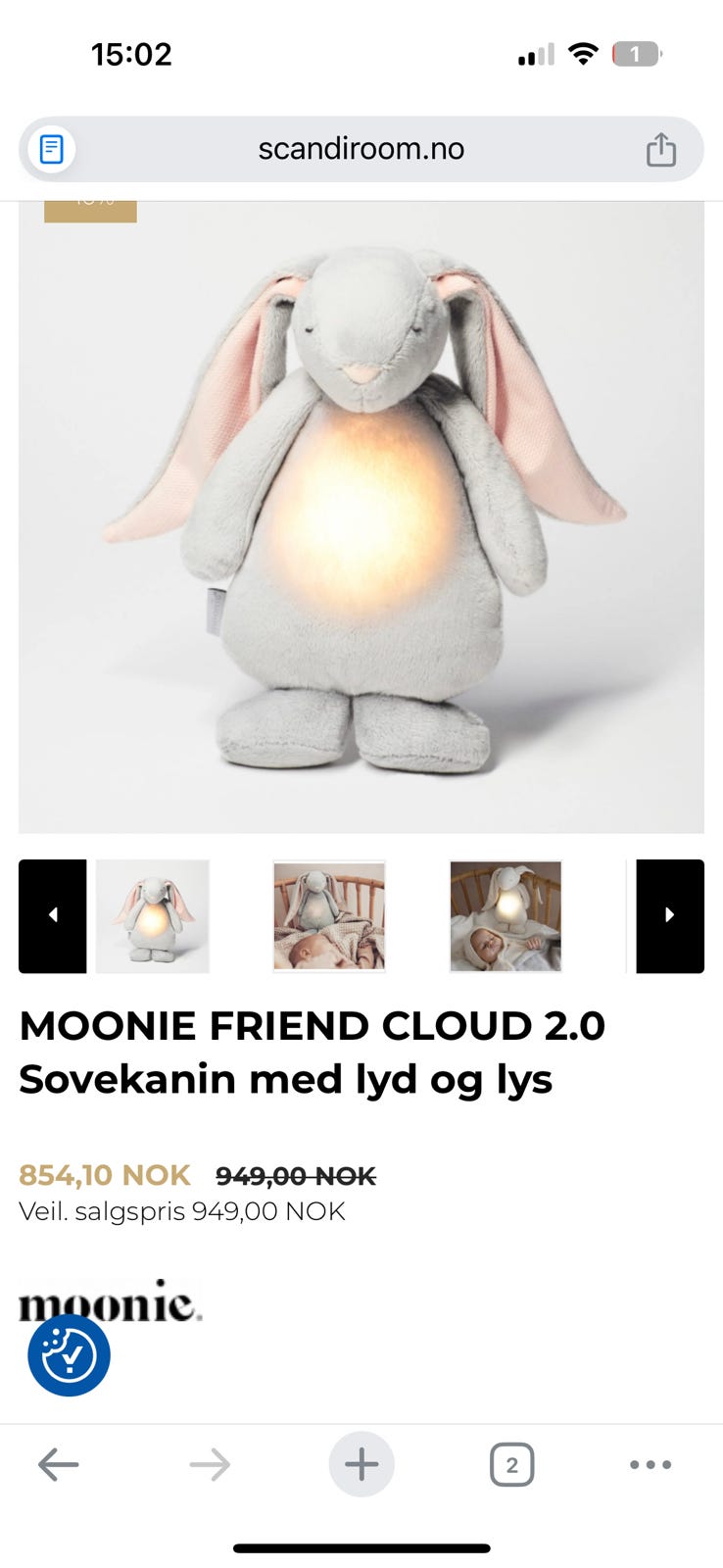This screenshot has height=1568, width=723.
Task: Show previous thumbnails with left carousel arrow
Action: point(53,915)
